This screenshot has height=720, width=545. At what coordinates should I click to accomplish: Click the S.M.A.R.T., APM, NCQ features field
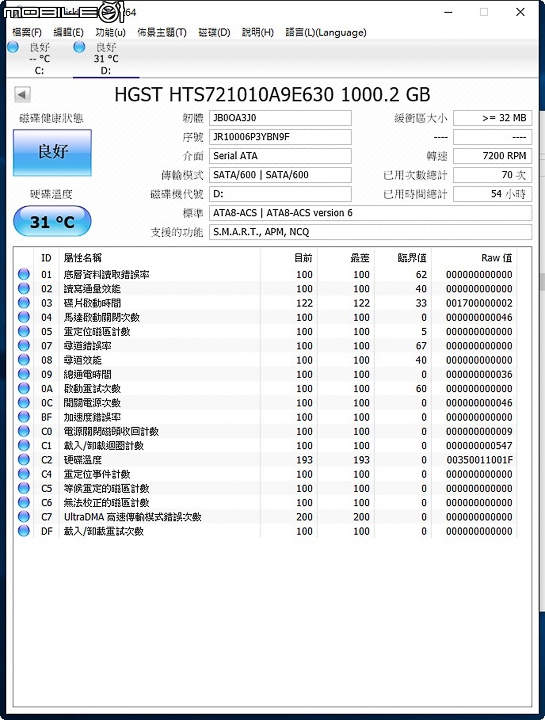point(371,232)
